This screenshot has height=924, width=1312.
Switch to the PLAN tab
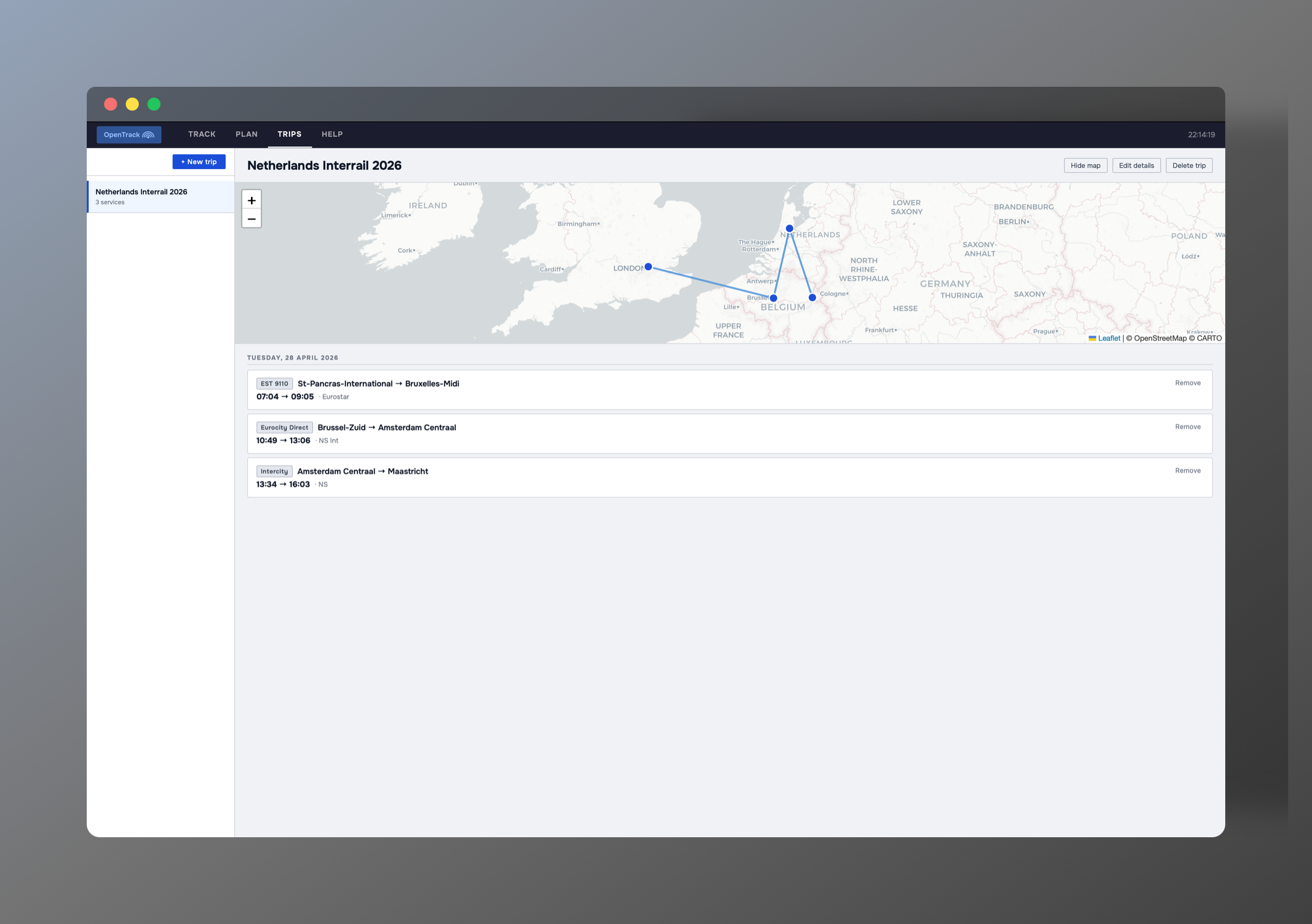click(x=246, y=134)
